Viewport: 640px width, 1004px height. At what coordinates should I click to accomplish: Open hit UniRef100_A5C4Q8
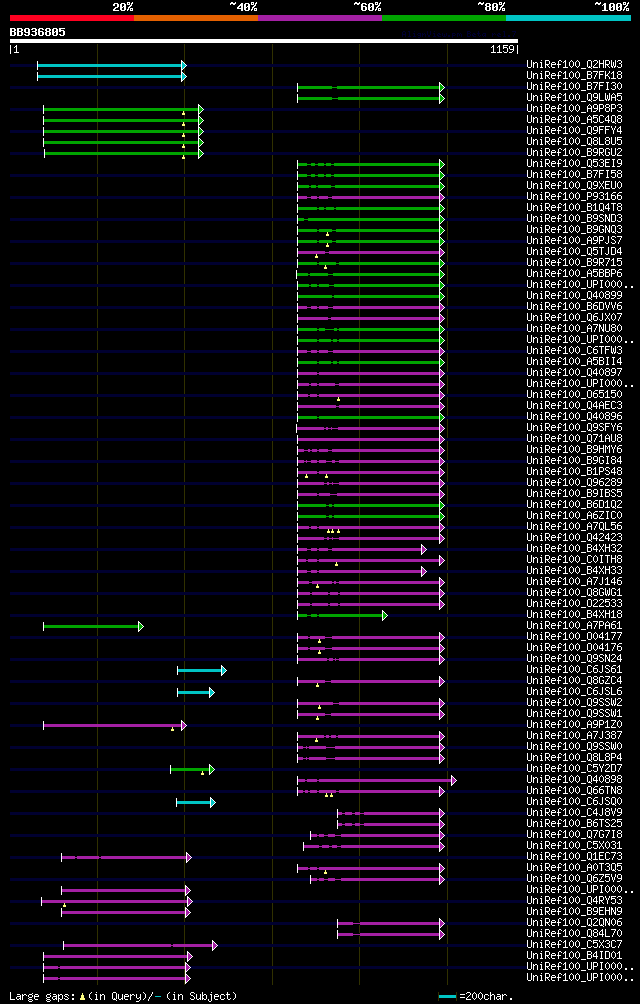pyautogui.click(x=574, y=119)
